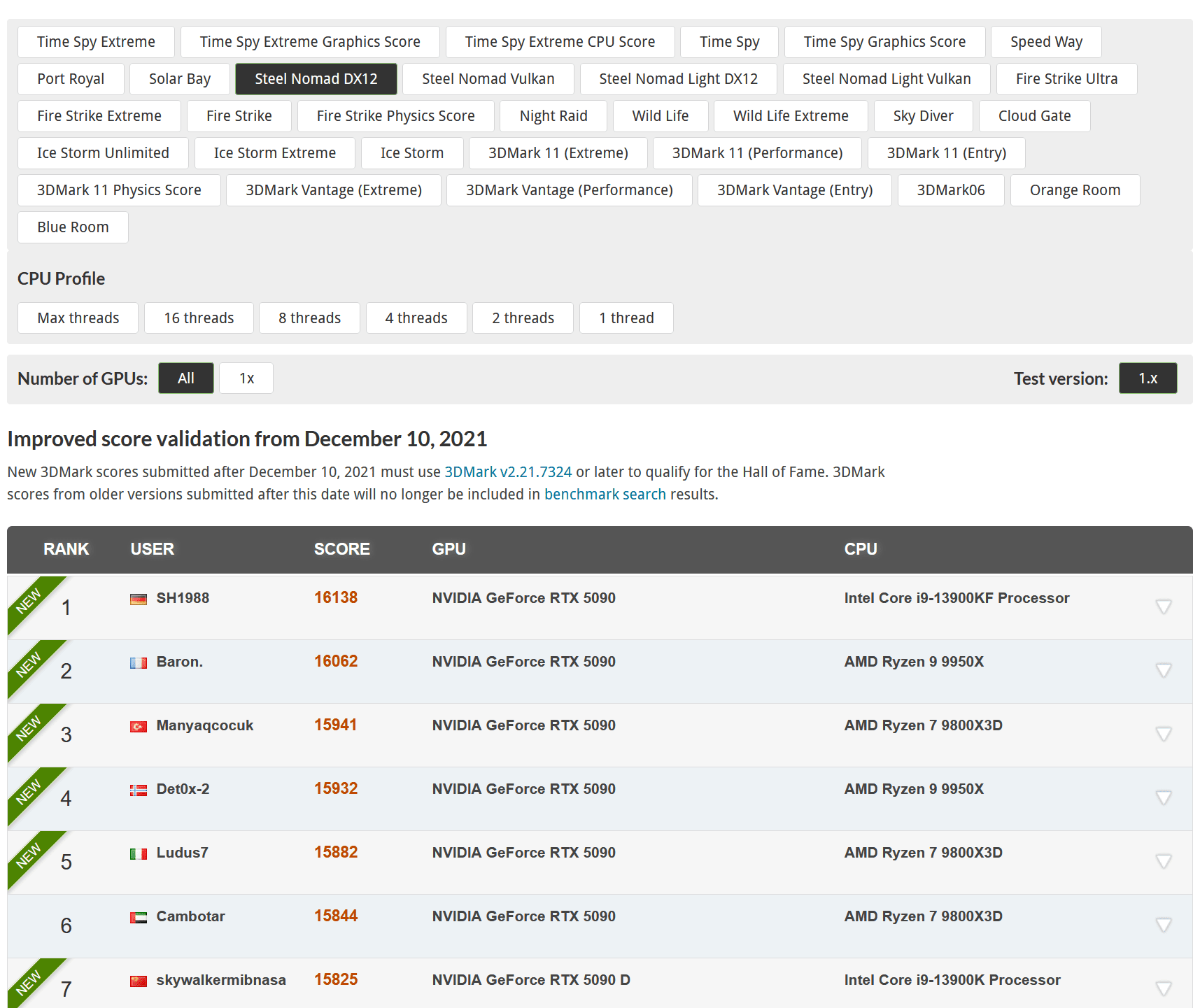The width and height of the screenshot is (1193, 1008).
Task: Click the Turkey flag icon beside Manyaqcocuk
Action: click(x=139, y=727)
